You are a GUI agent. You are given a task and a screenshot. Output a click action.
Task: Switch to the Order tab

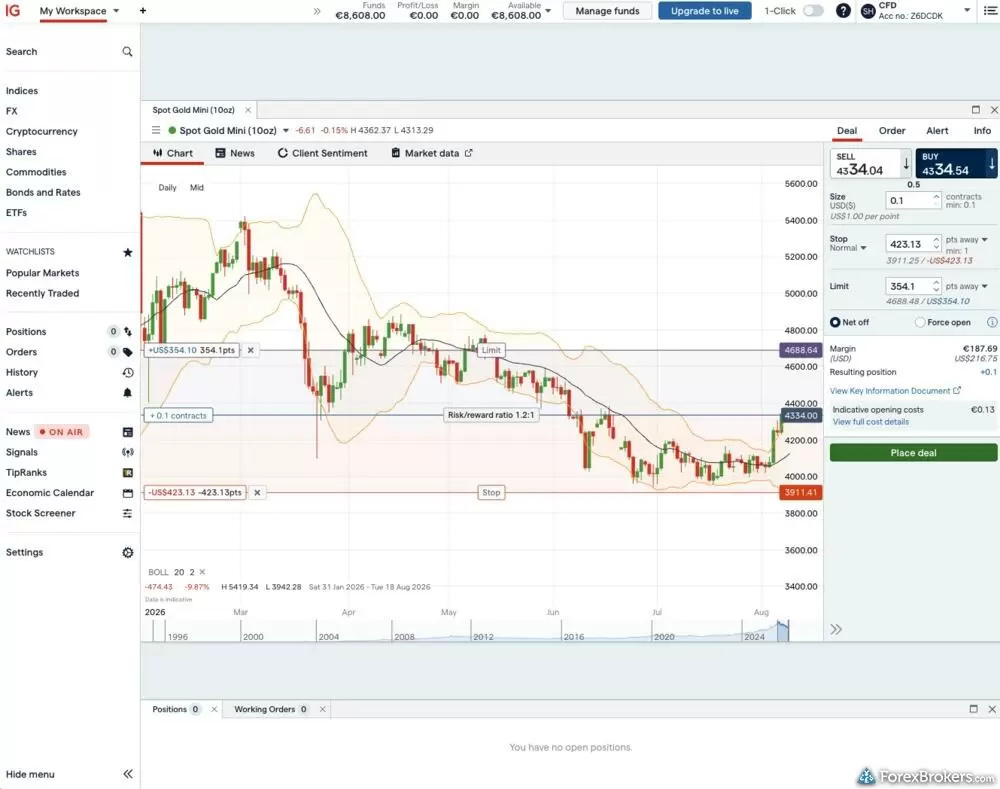pos(892,131)
